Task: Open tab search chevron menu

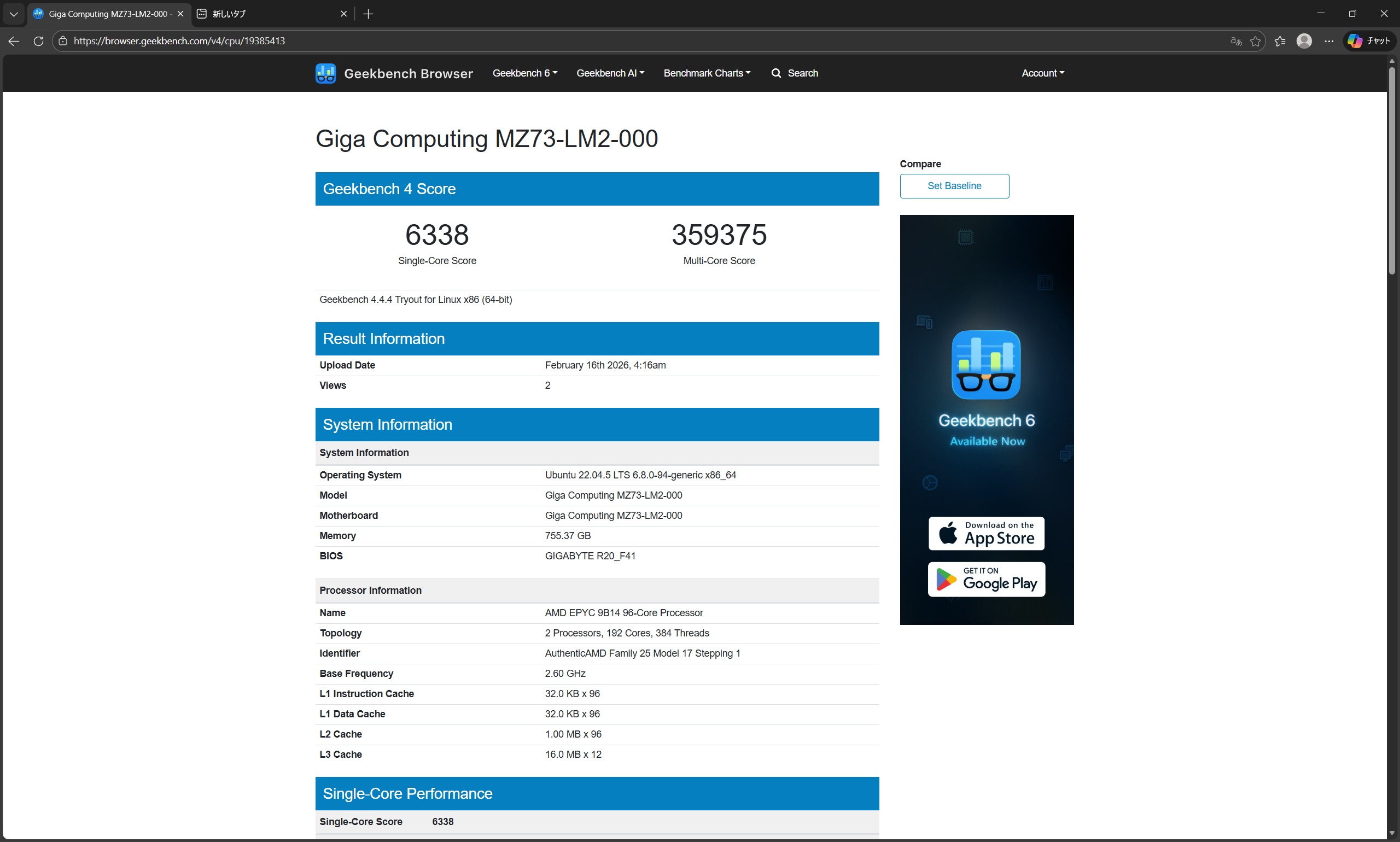Action: click(x=14, y=14)
